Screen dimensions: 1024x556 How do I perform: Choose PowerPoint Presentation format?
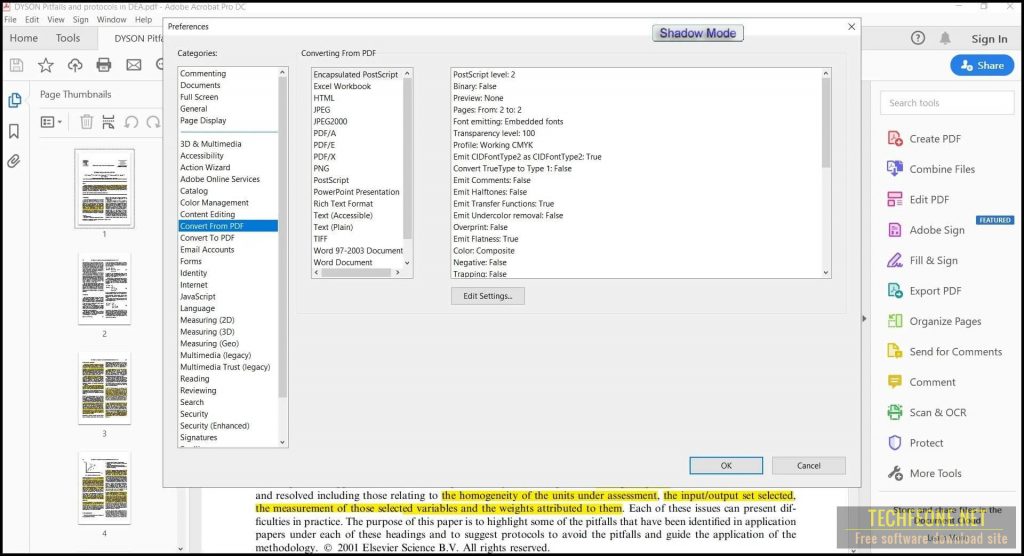357,192
